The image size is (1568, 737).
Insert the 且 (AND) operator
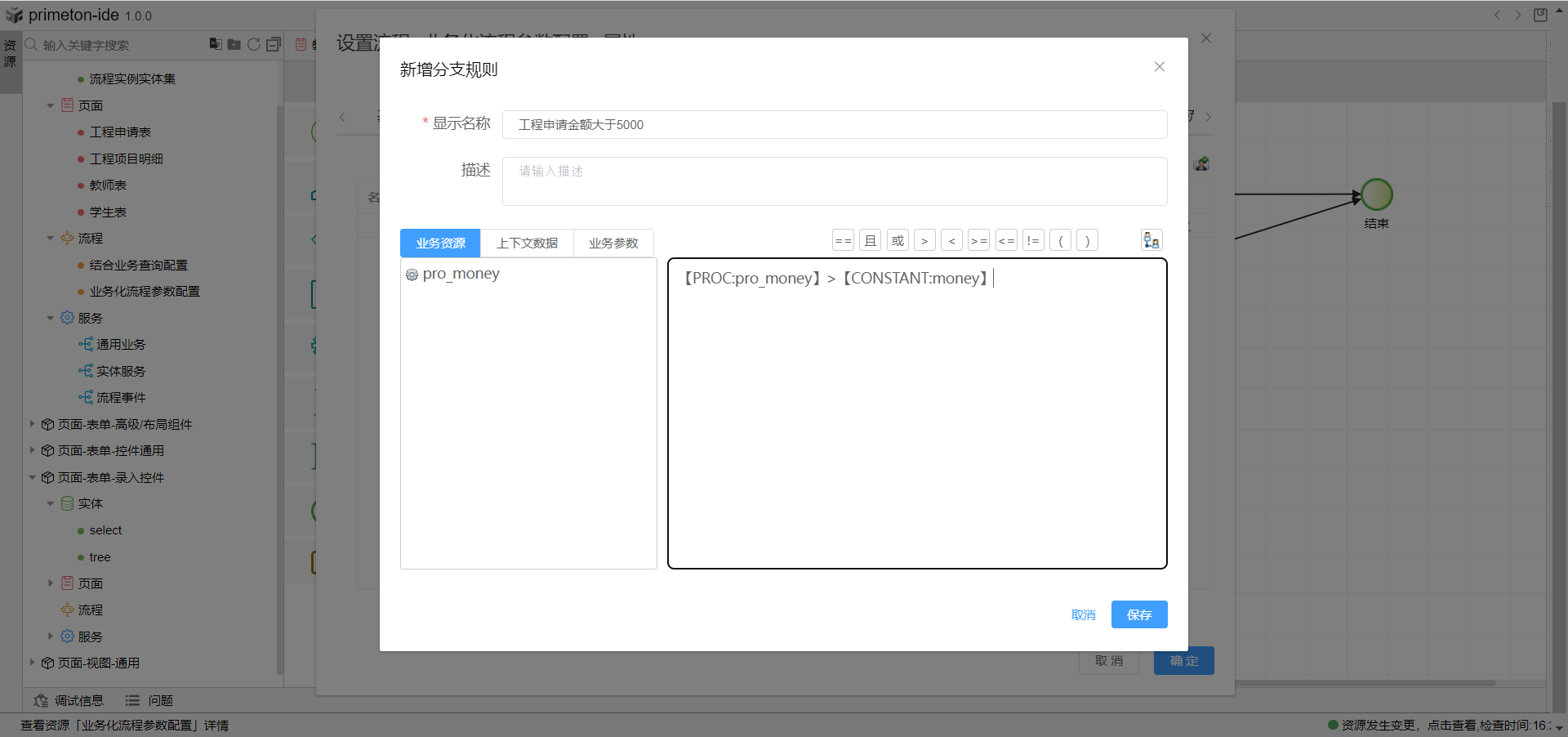coord(870,240)
